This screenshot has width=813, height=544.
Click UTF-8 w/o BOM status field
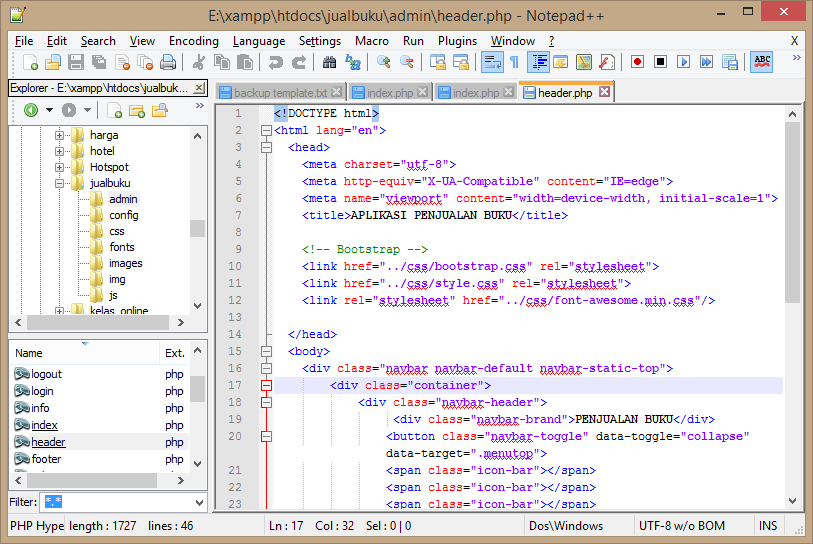click(681, 526)
